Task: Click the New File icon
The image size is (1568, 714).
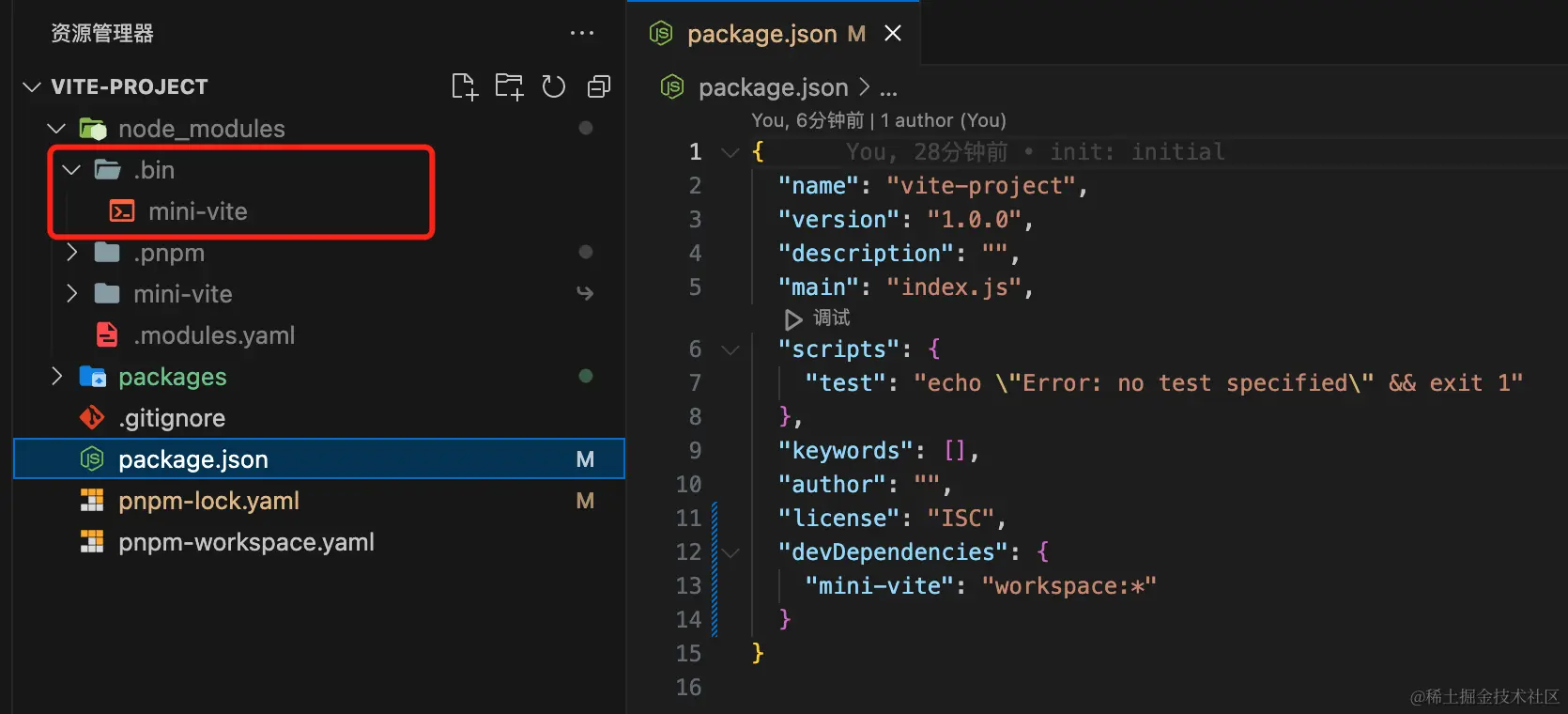Action: [x=465, y=86]
